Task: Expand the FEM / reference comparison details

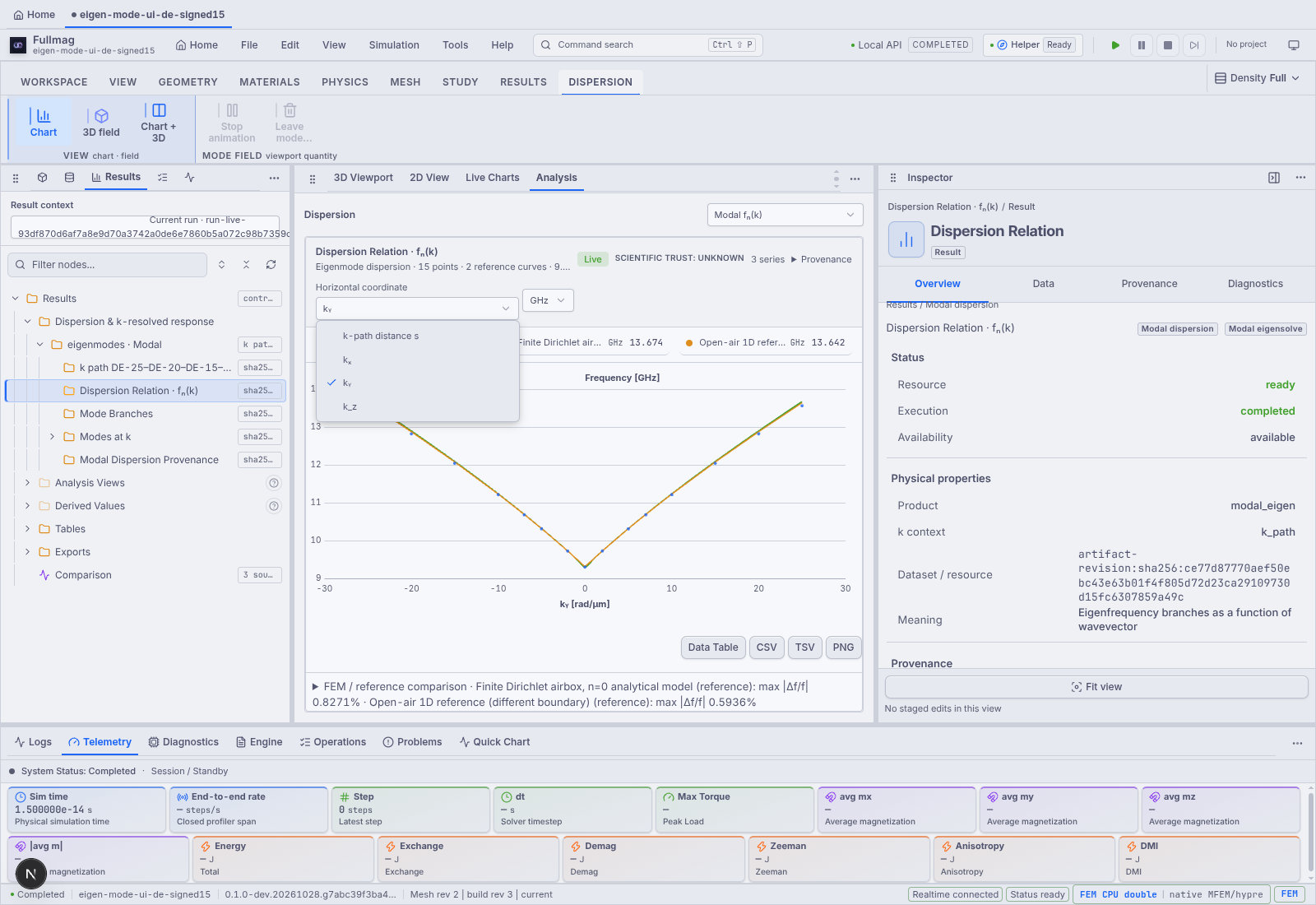Action: pos(315,686)
